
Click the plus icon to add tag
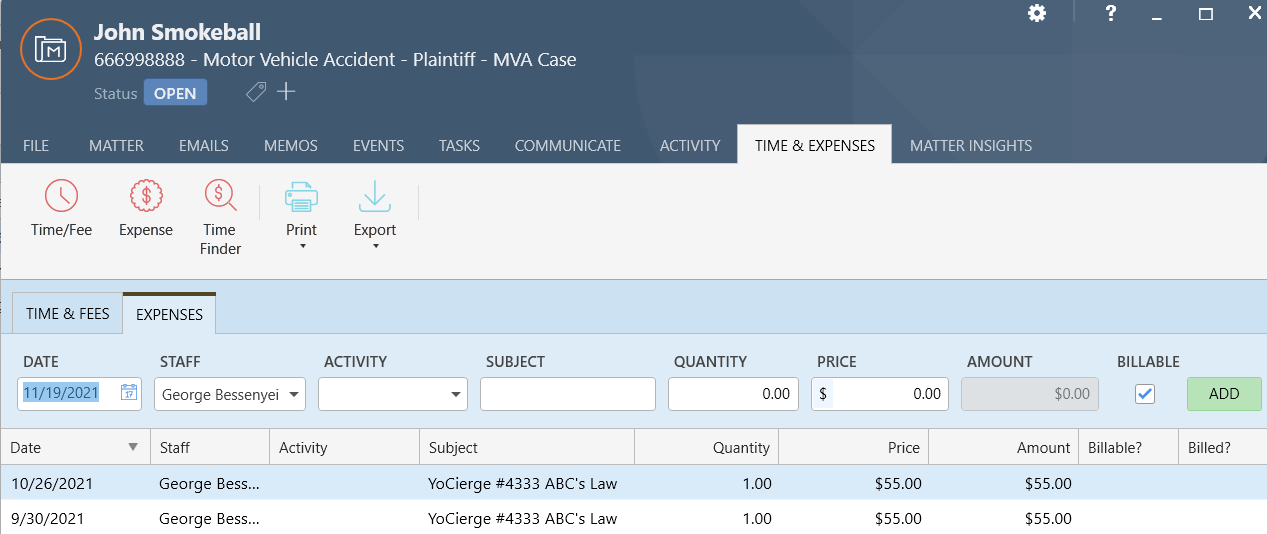pos(286,92)
